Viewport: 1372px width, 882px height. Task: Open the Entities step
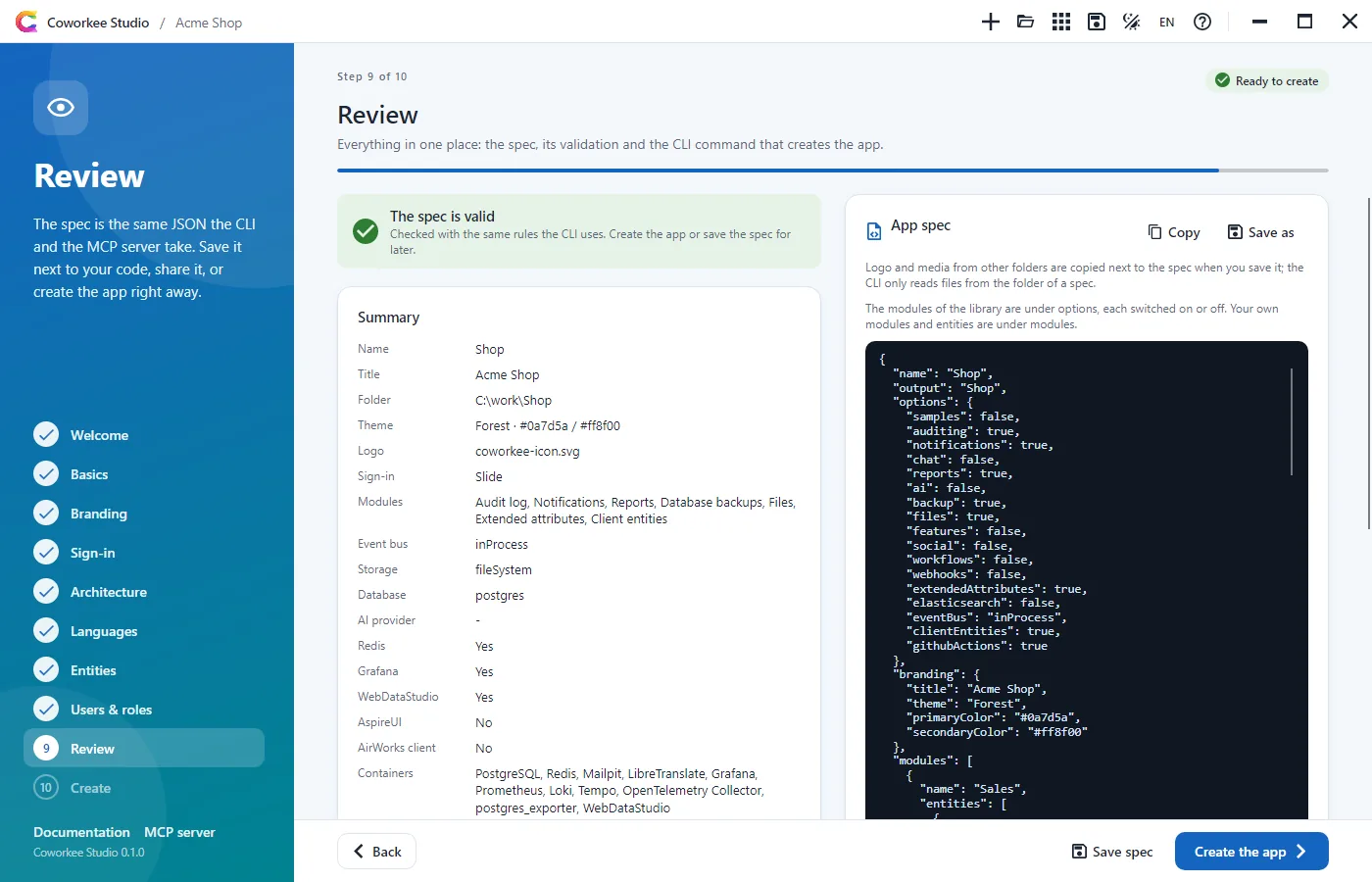144,670
